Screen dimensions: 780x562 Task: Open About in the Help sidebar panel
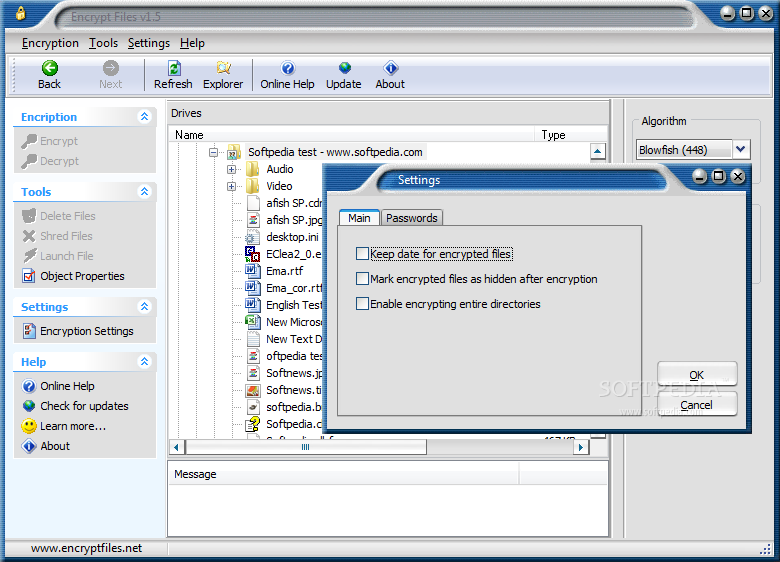coord(46,446)
